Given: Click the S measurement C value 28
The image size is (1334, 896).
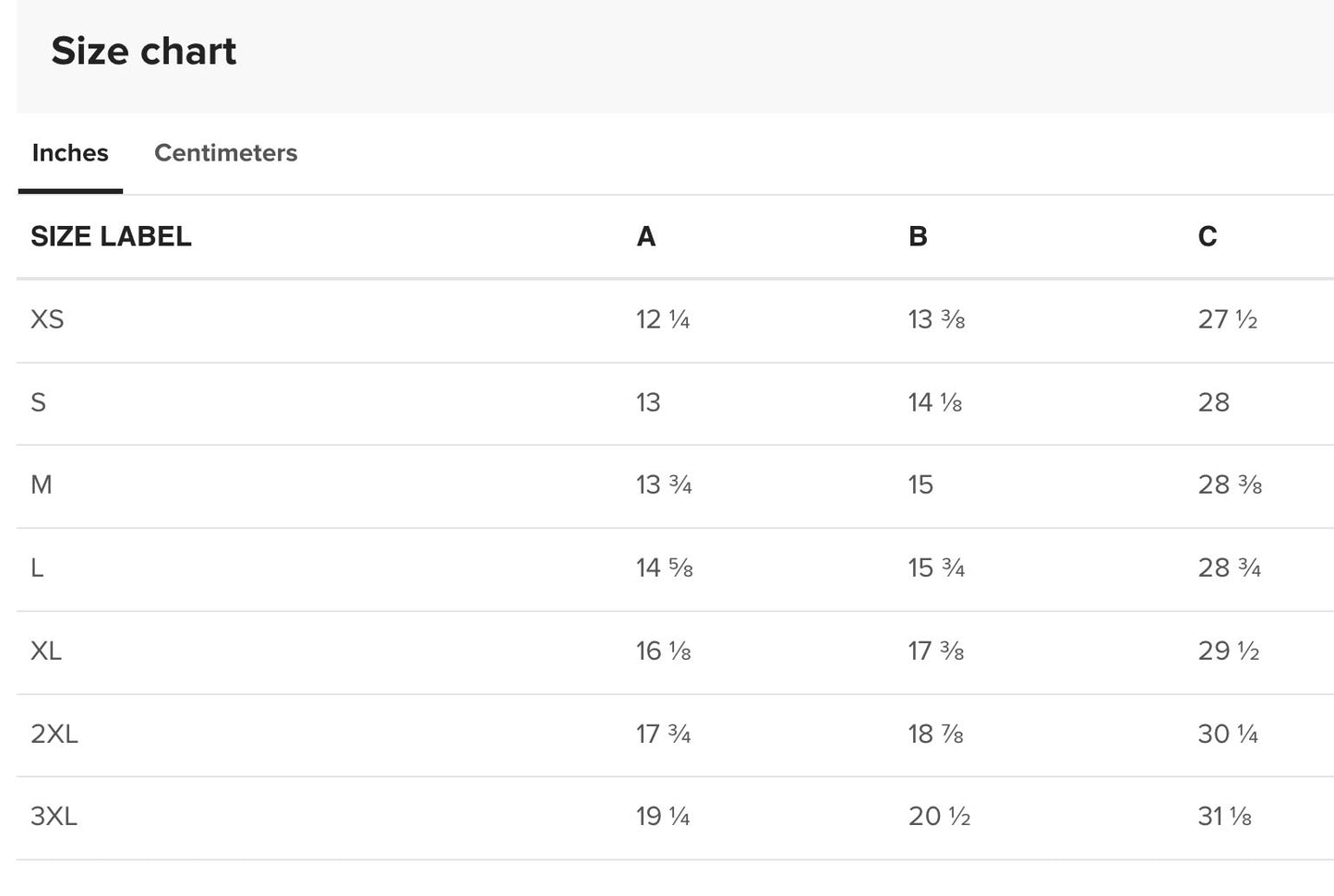Looking at the screenshot, I should click(x=1214, y=402).
